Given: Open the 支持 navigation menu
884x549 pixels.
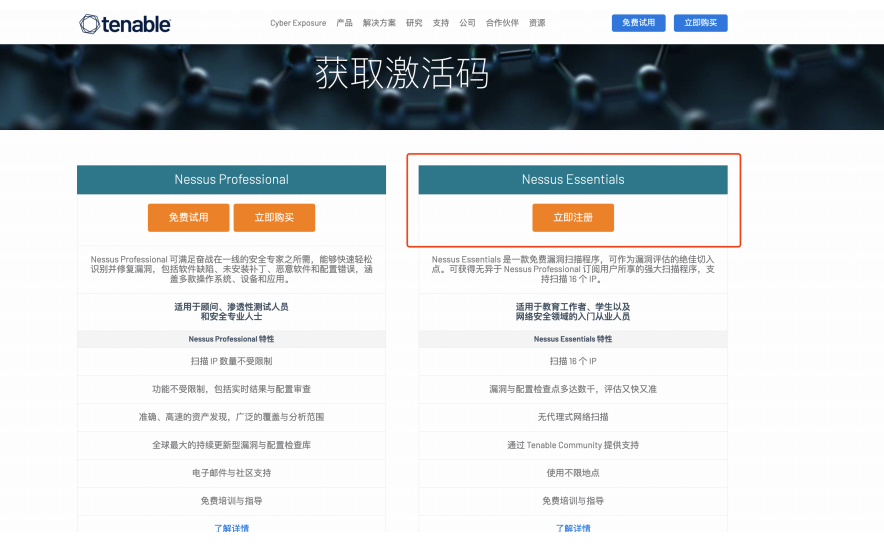Looking at the screenshot, I should [x=440, y=23].
